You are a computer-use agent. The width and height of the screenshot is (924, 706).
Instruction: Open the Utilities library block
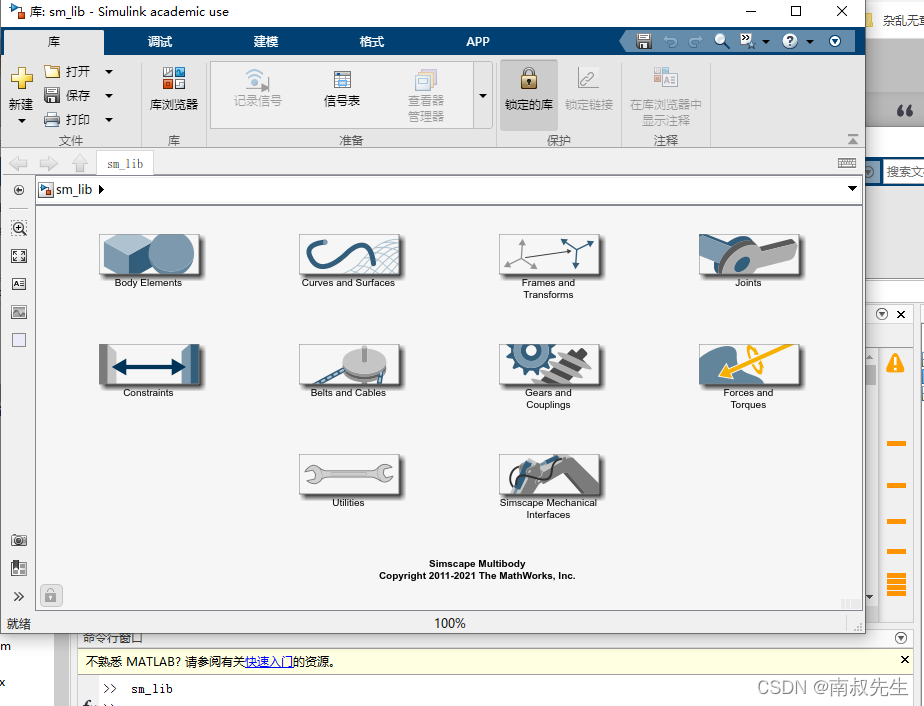pyautogui.click(x=349, y=474)
